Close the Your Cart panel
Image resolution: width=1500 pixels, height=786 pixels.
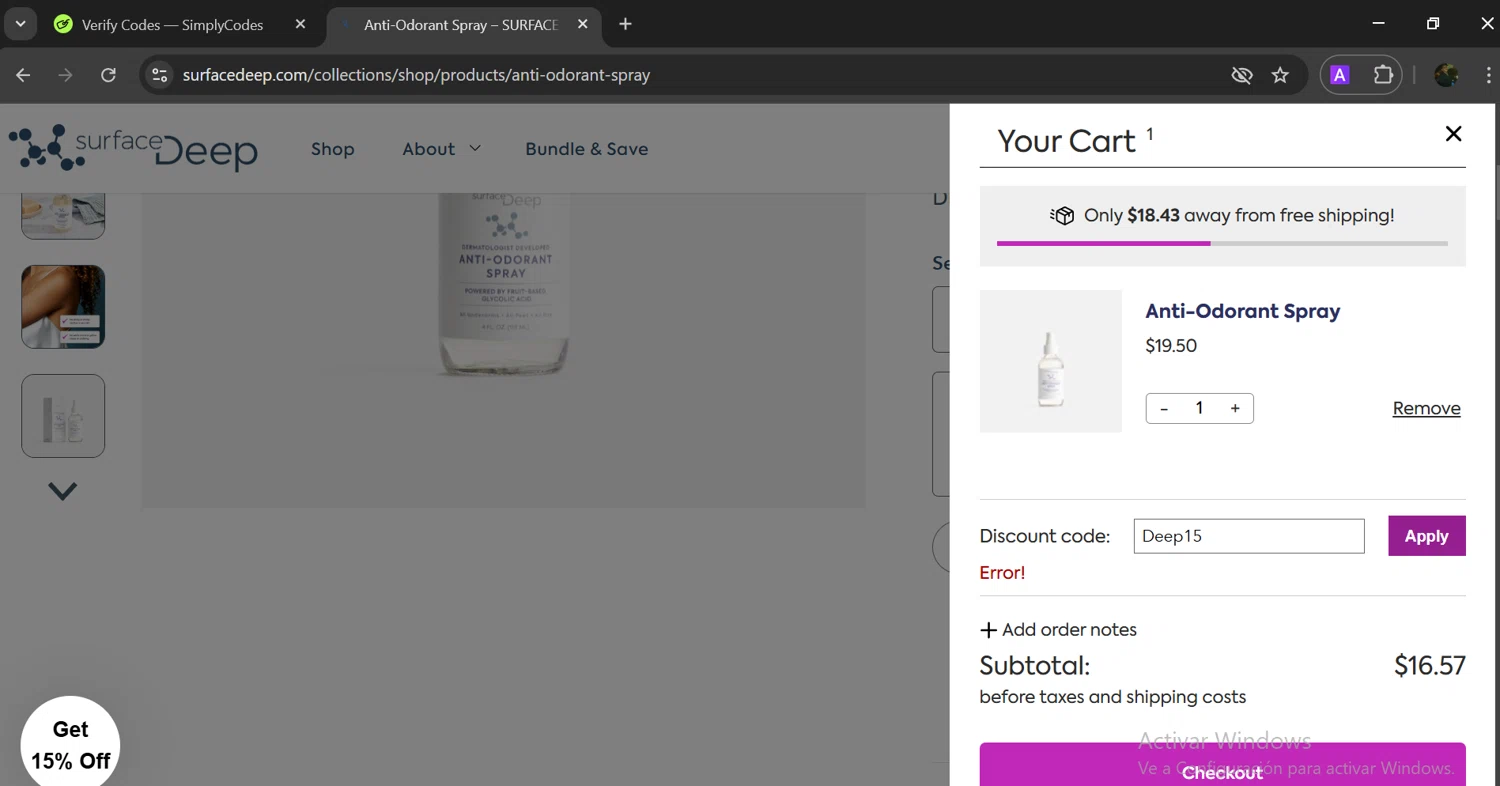(1453, 134)
